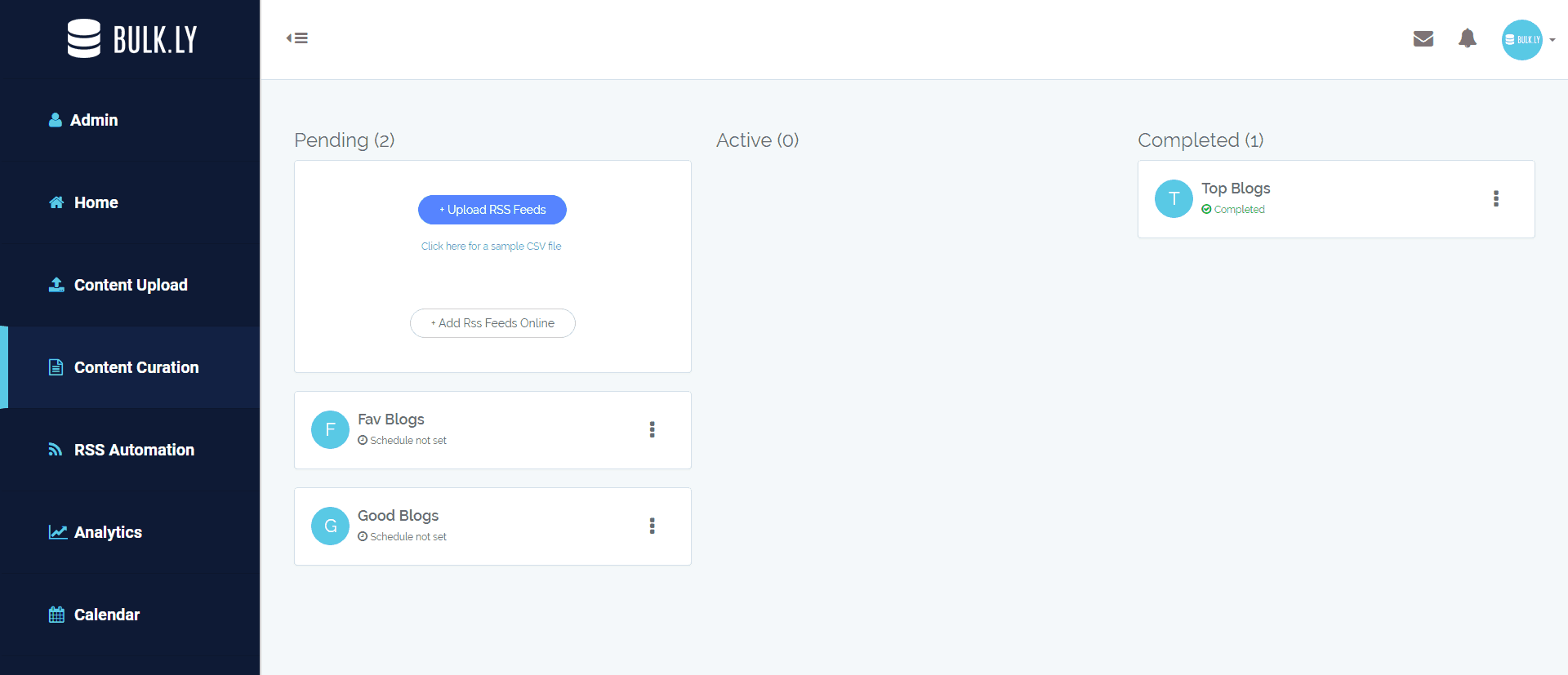Click Fav Blogs 'Schedule not set' status
Viewport: 1568px width, 675px height.
(403, 440)
